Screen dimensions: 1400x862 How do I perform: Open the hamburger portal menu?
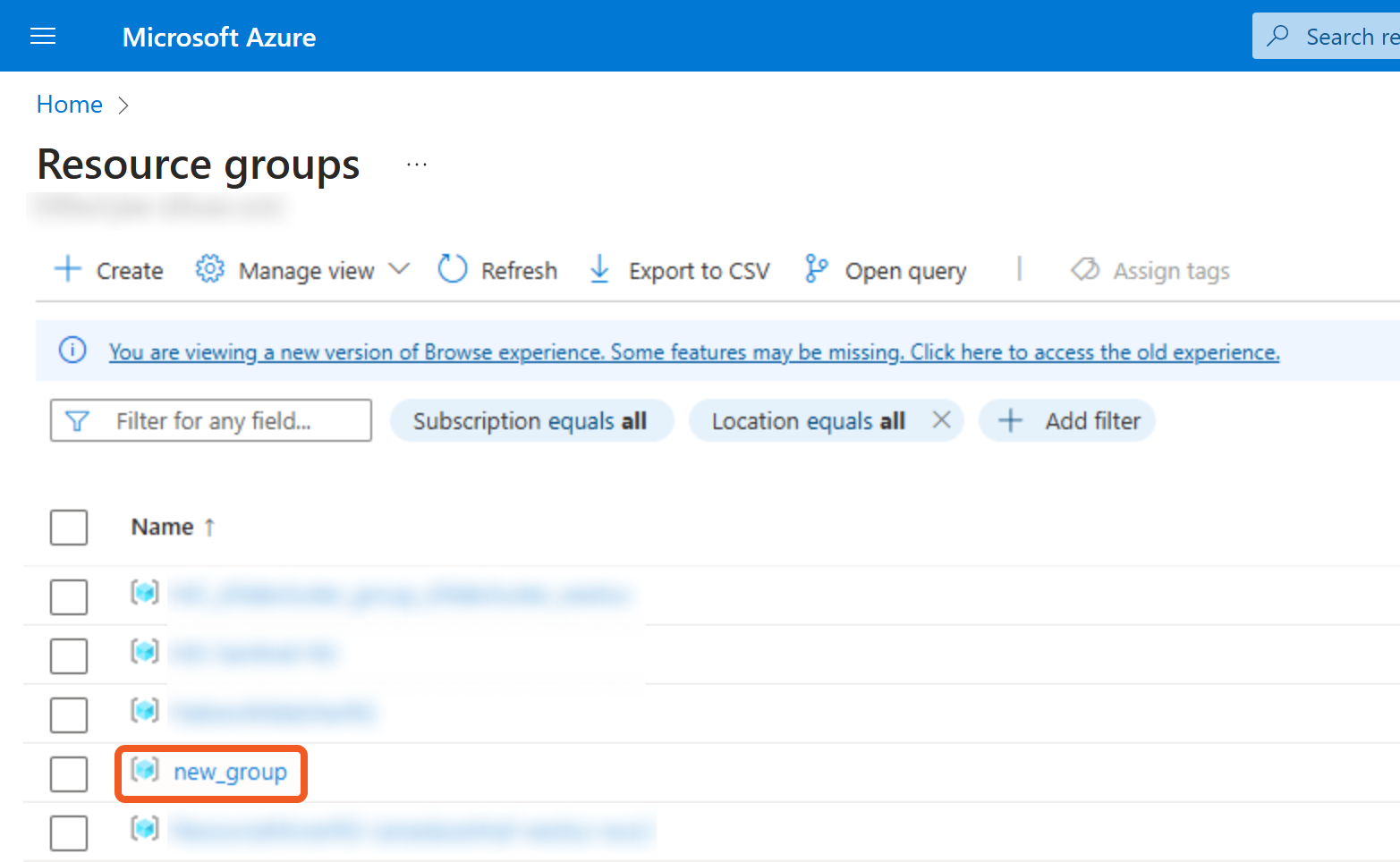tap(43, 36)
